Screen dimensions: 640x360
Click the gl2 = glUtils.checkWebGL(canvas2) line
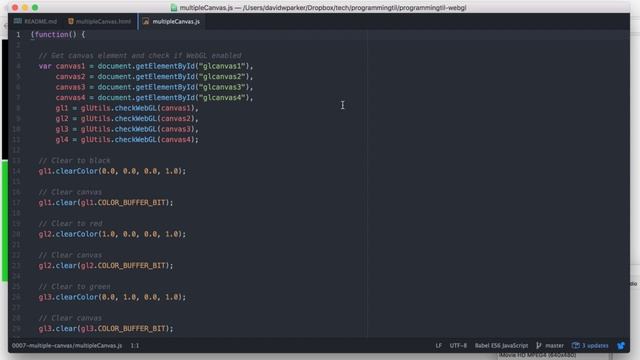point(127,119)
